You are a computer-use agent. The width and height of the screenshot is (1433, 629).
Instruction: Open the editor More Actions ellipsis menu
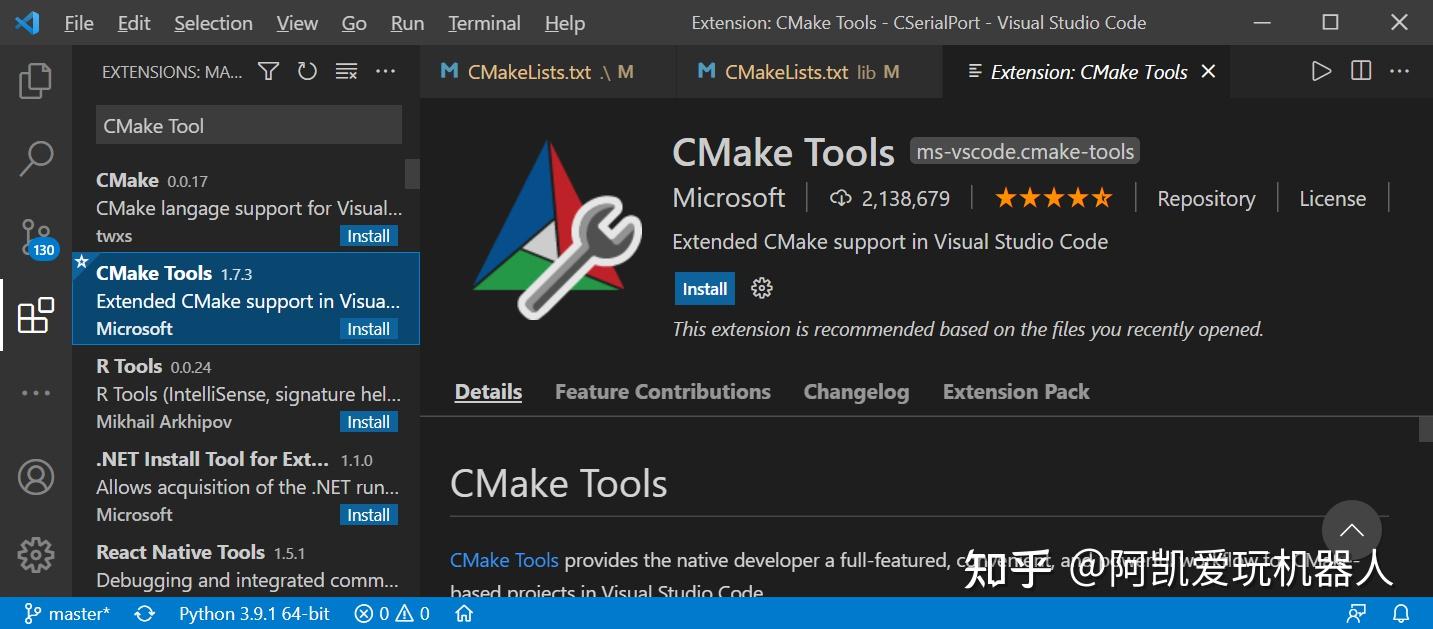[1399, 71]
